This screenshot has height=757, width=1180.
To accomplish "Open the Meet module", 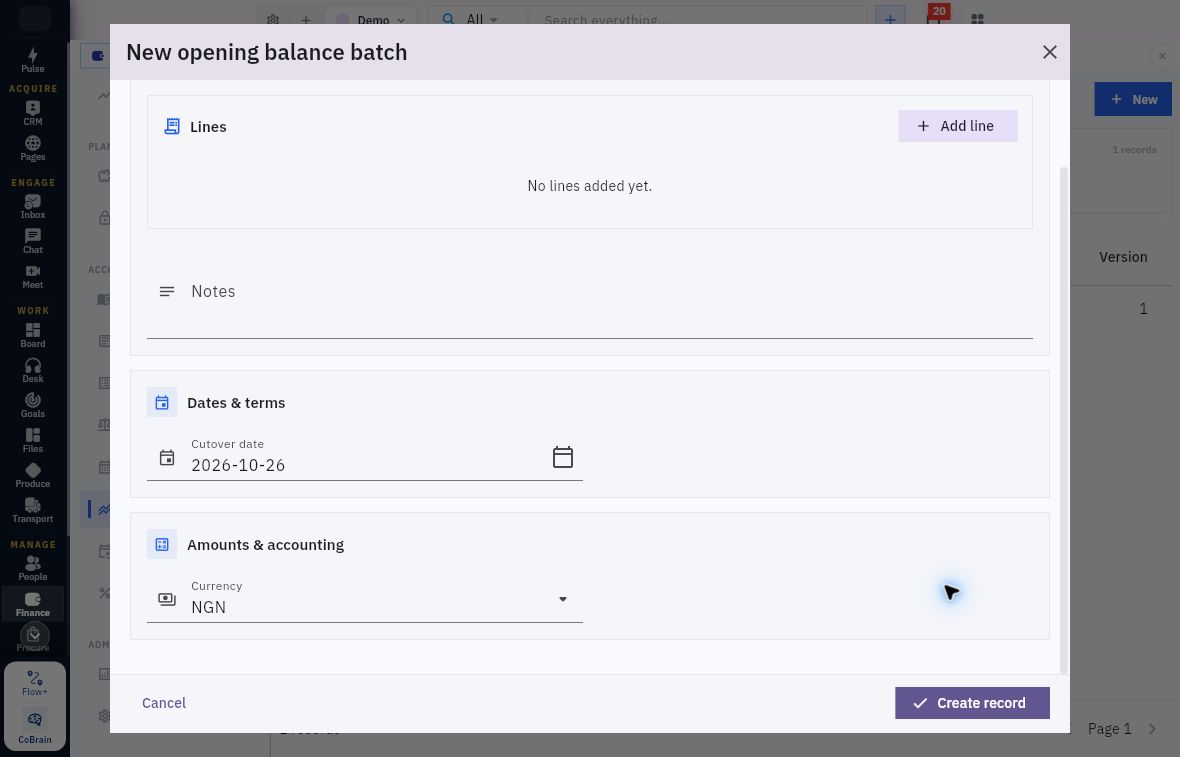I will click(x=32, y=277).
